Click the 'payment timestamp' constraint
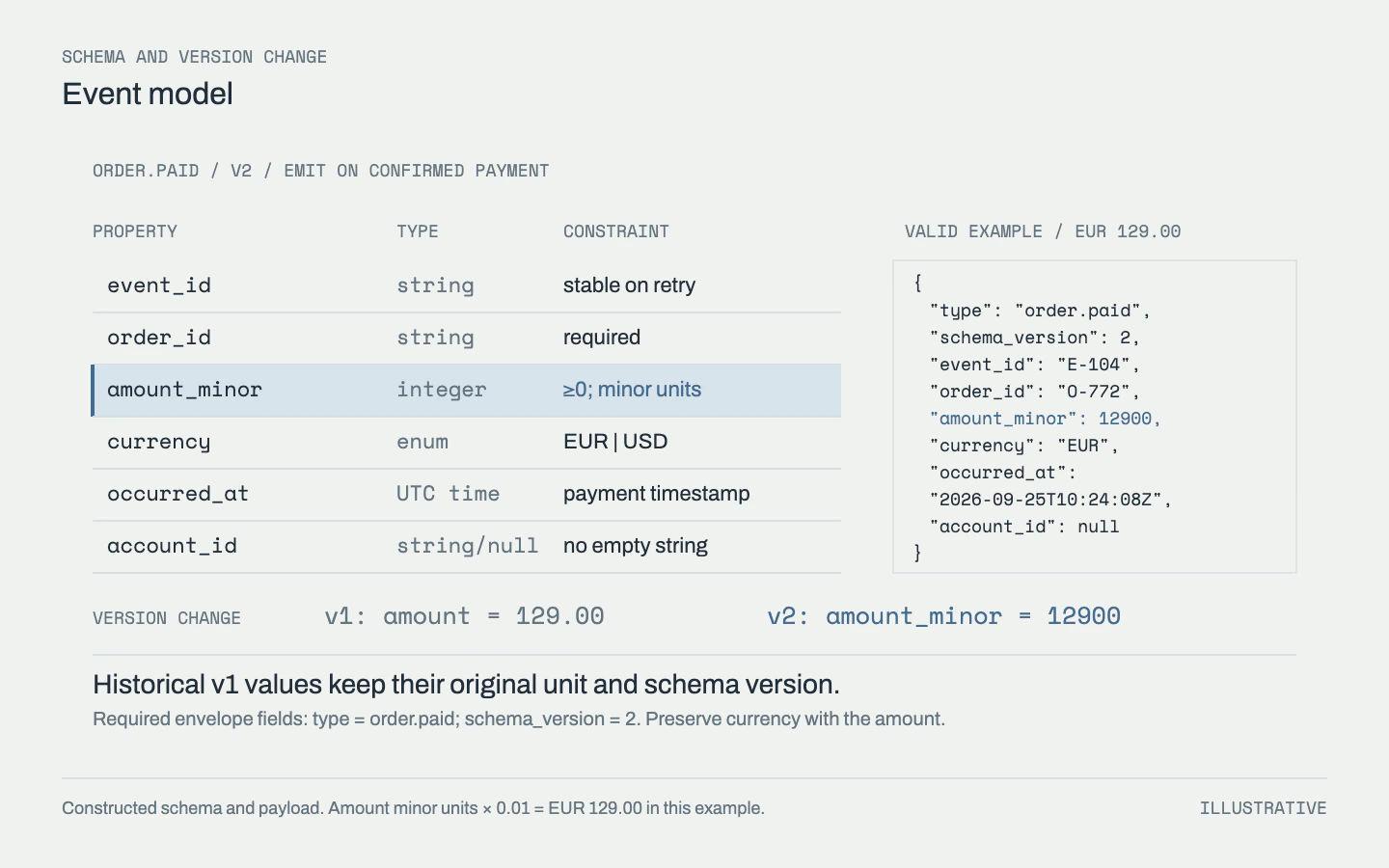Screen dimensions: 1389x868 tap(656, 494)
